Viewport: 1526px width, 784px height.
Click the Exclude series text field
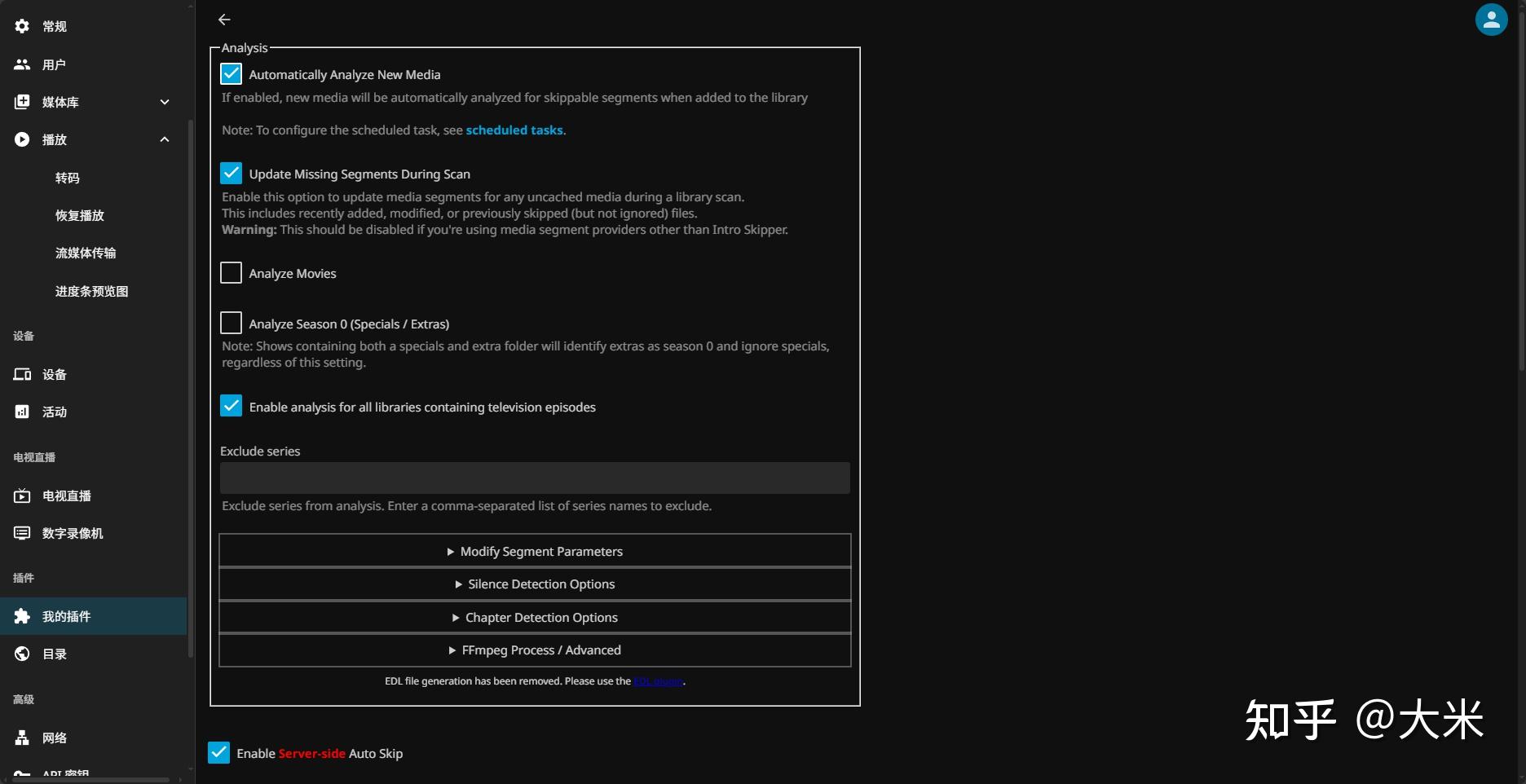click(x=535, y=478)
